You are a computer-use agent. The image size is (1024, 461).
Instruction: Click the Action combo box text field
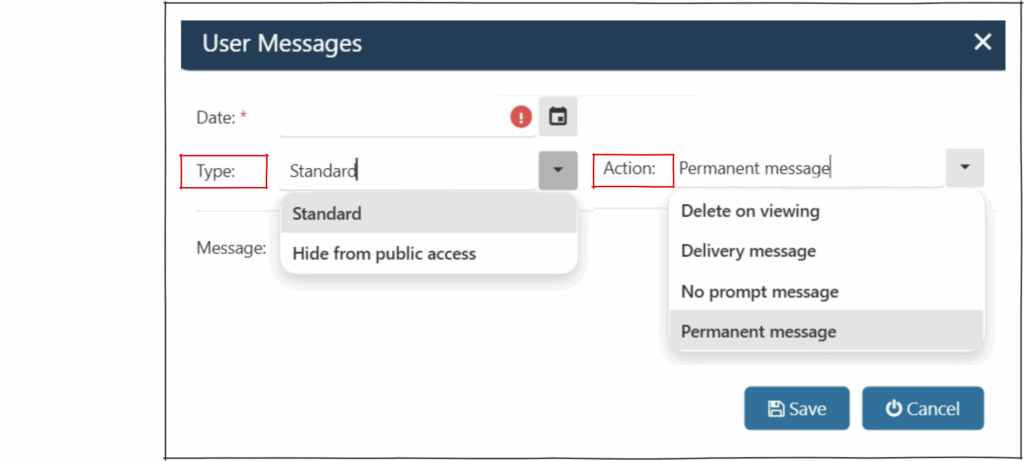coord(806,169)
